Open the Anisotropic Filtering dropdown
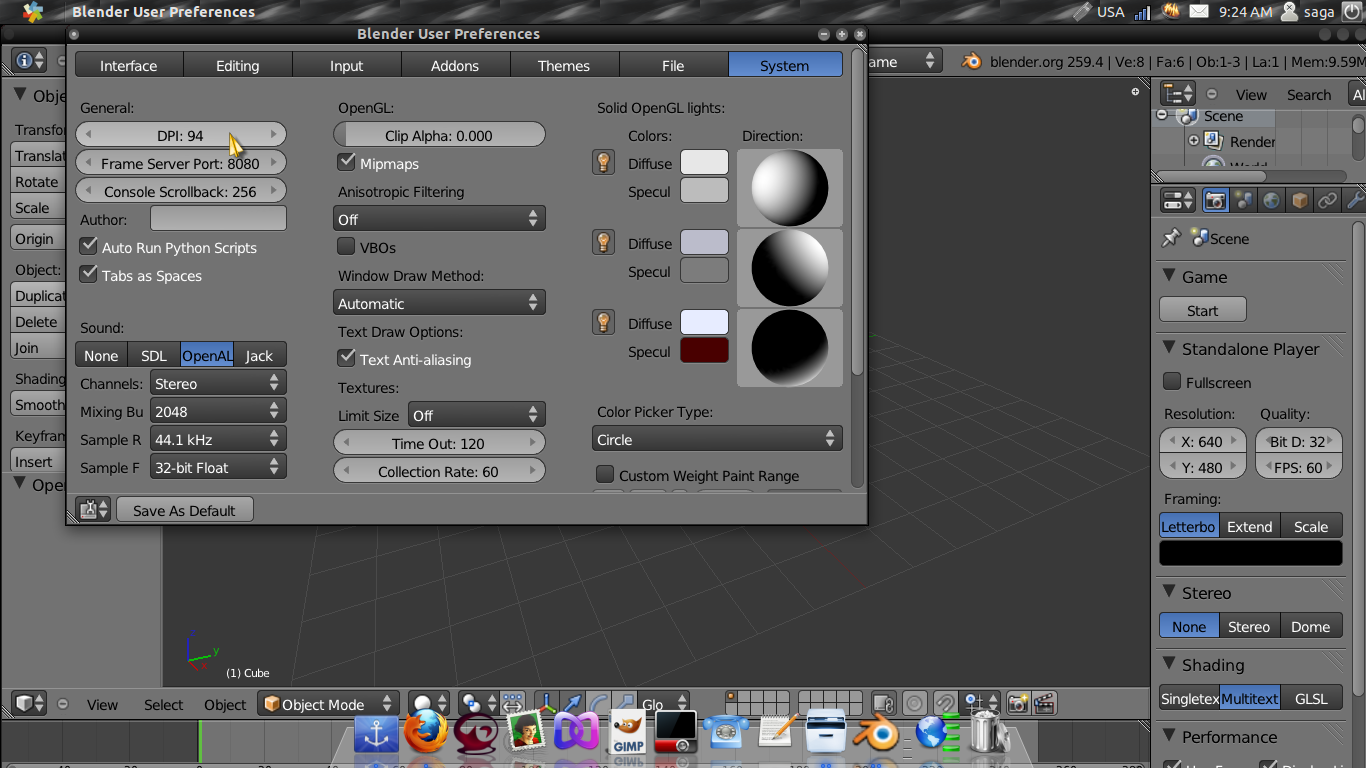Viewport: 1366px width, 768px height. pyautogui.click(x=439, y=218)
